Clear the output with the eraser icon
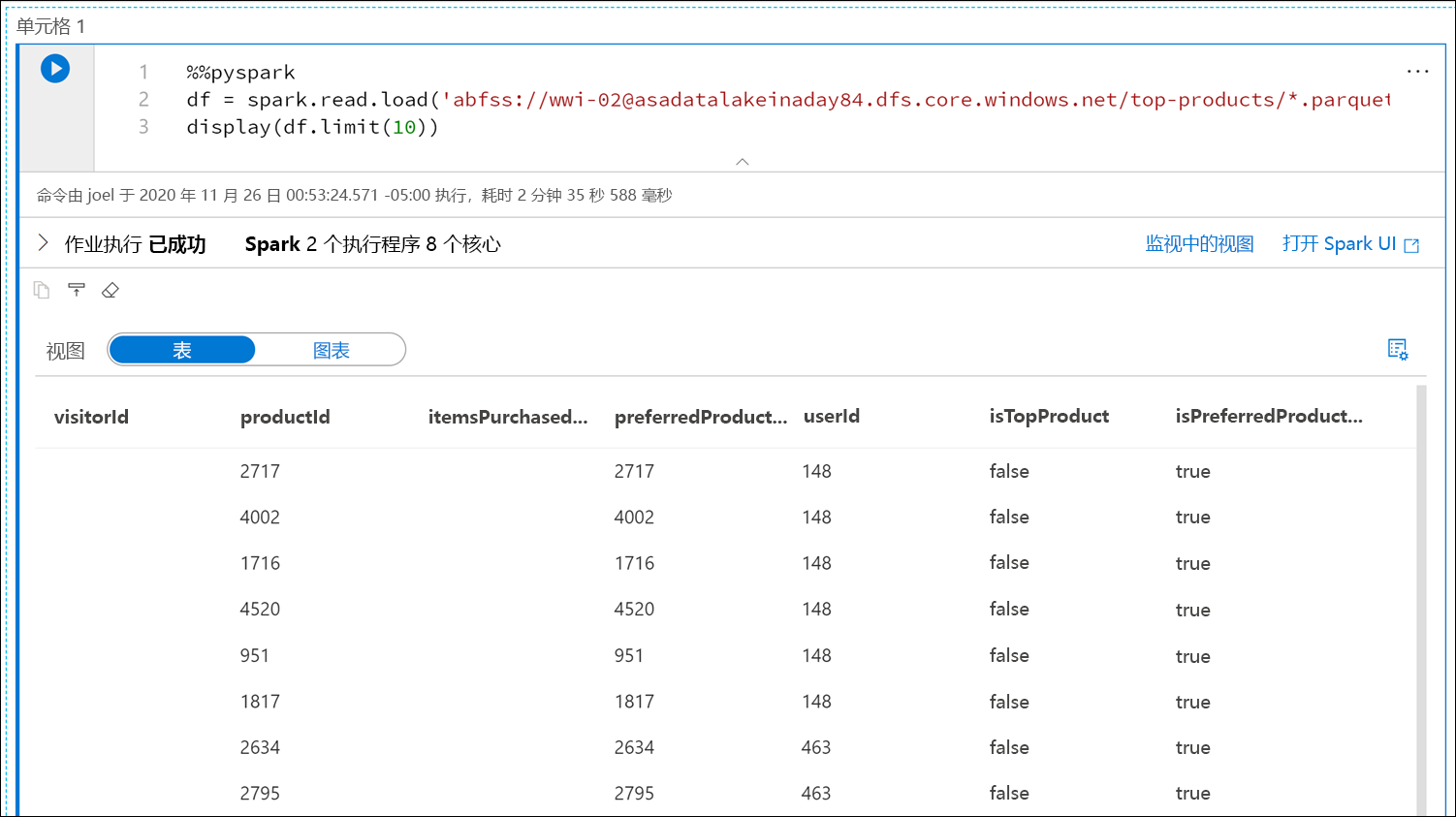The height and width of the screenshot is (817, 1456). point(111,290)
